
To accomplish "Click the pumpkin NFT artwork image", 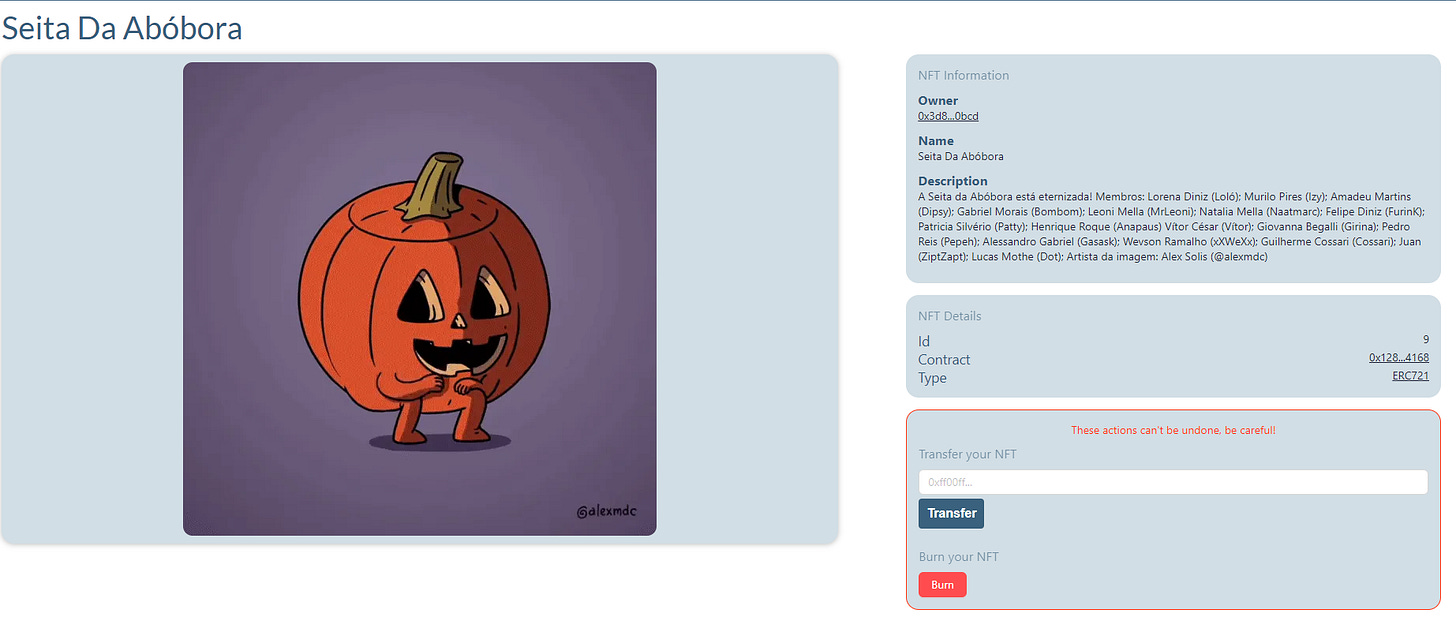I will [x=420, y=299].
